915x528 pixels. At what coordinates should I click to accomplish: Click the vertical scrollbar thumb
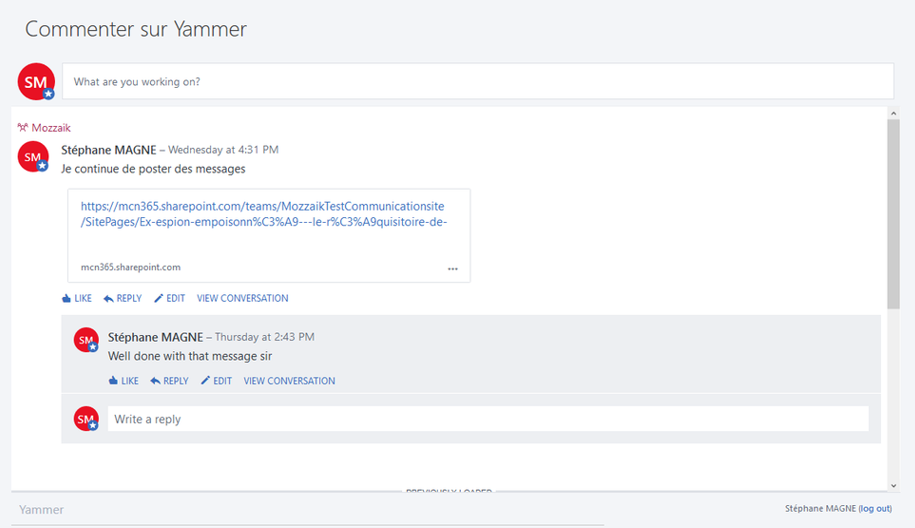tap(893, 214)
